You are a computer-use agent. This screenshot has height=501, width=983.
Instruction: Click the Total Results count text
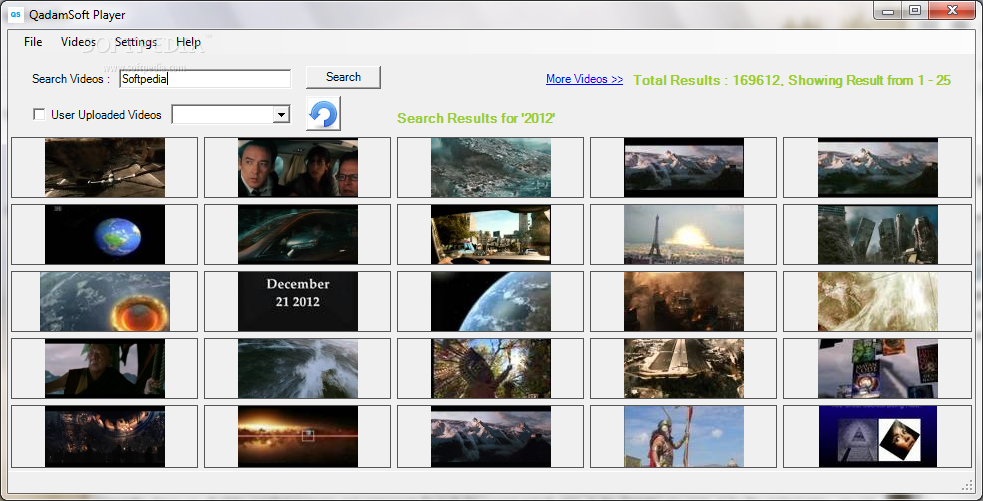point(792,80)
